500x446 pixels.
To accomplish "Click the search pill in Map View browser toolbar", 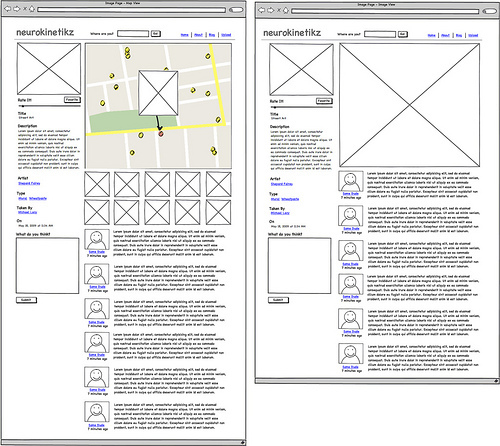I will (x=236, y=10).
